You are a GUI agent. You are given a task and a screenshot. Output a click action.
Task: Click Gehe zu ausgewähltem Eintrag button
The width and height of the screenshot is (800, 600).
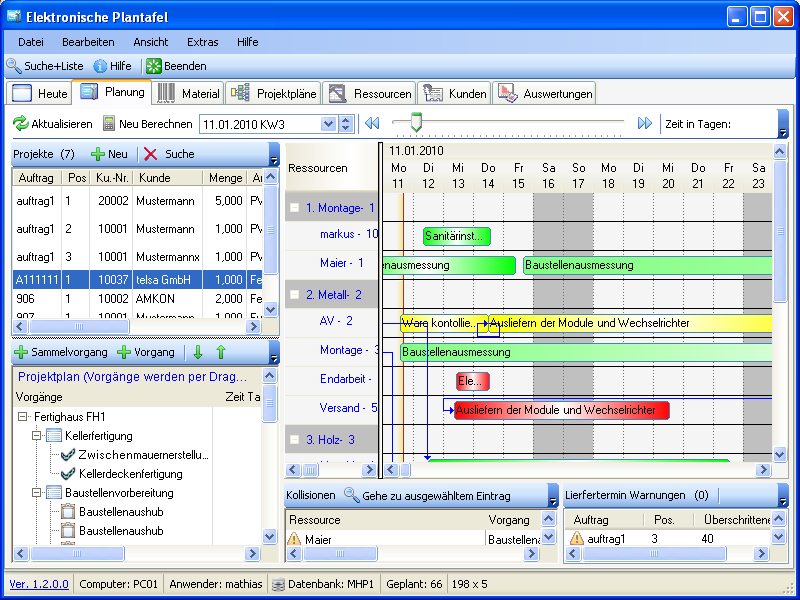pos(427,496)
